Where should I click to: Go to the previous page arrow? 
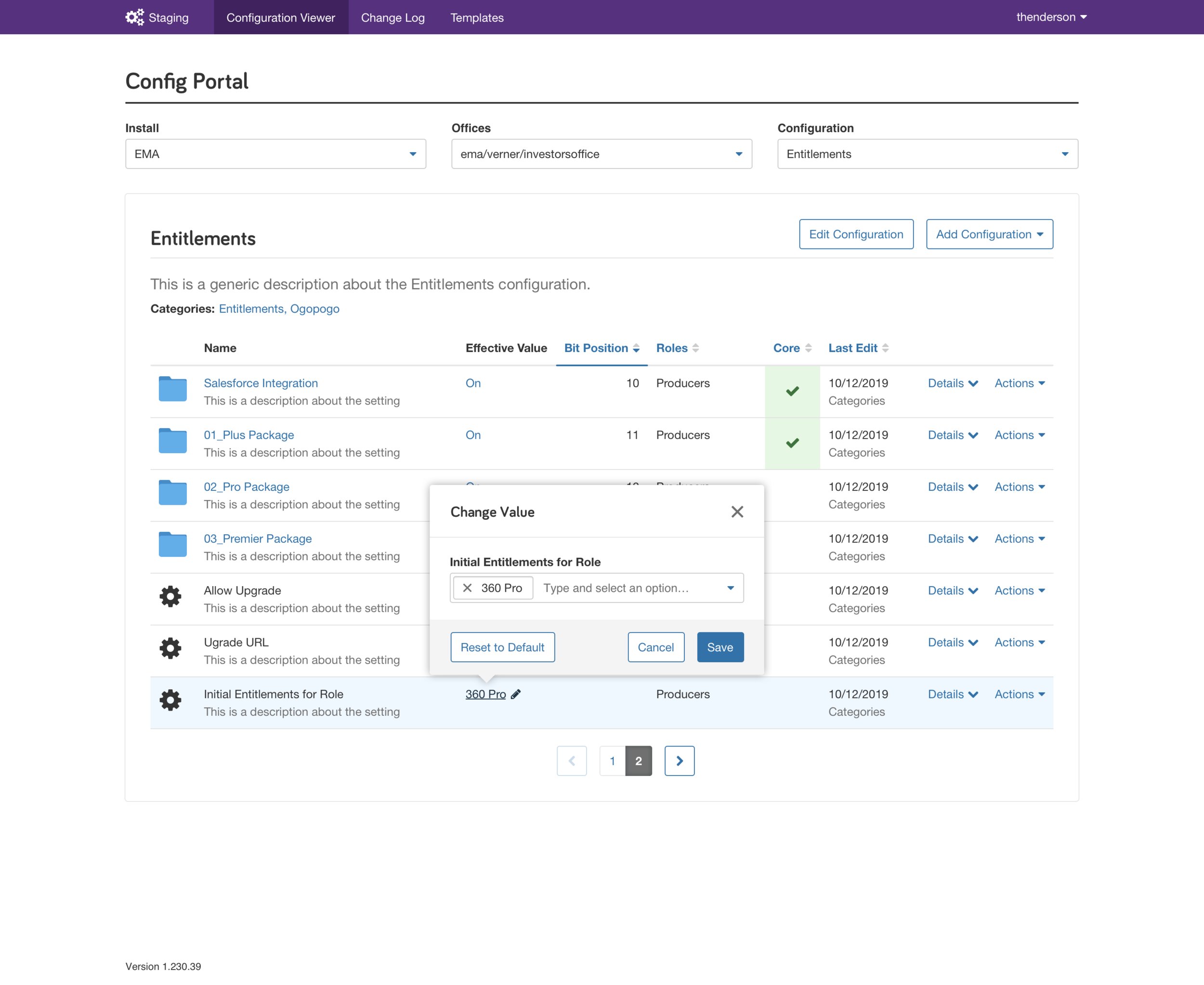tap(572, 761)
